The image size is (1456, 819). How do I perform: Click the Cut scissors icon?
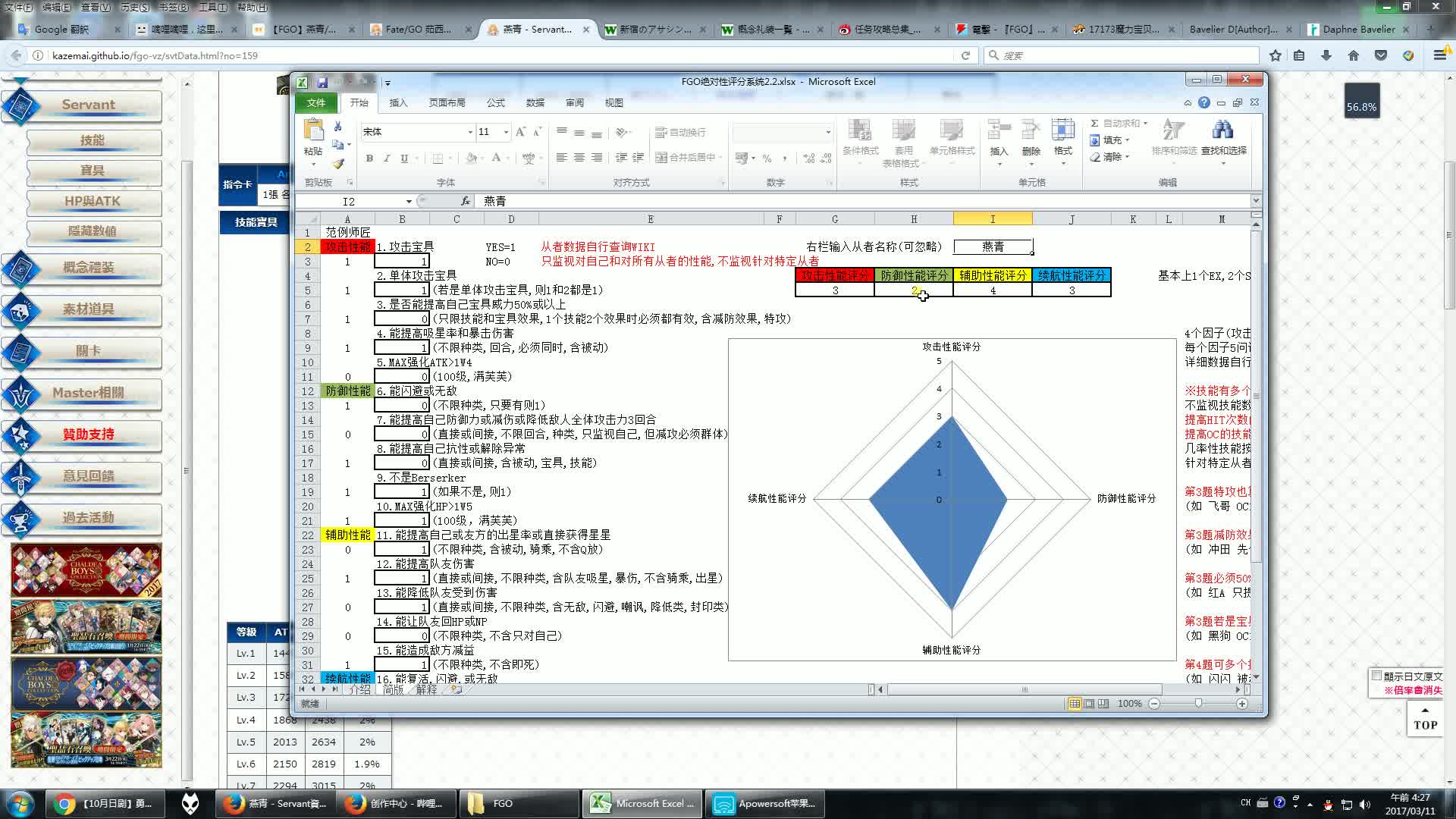[338, 126]
